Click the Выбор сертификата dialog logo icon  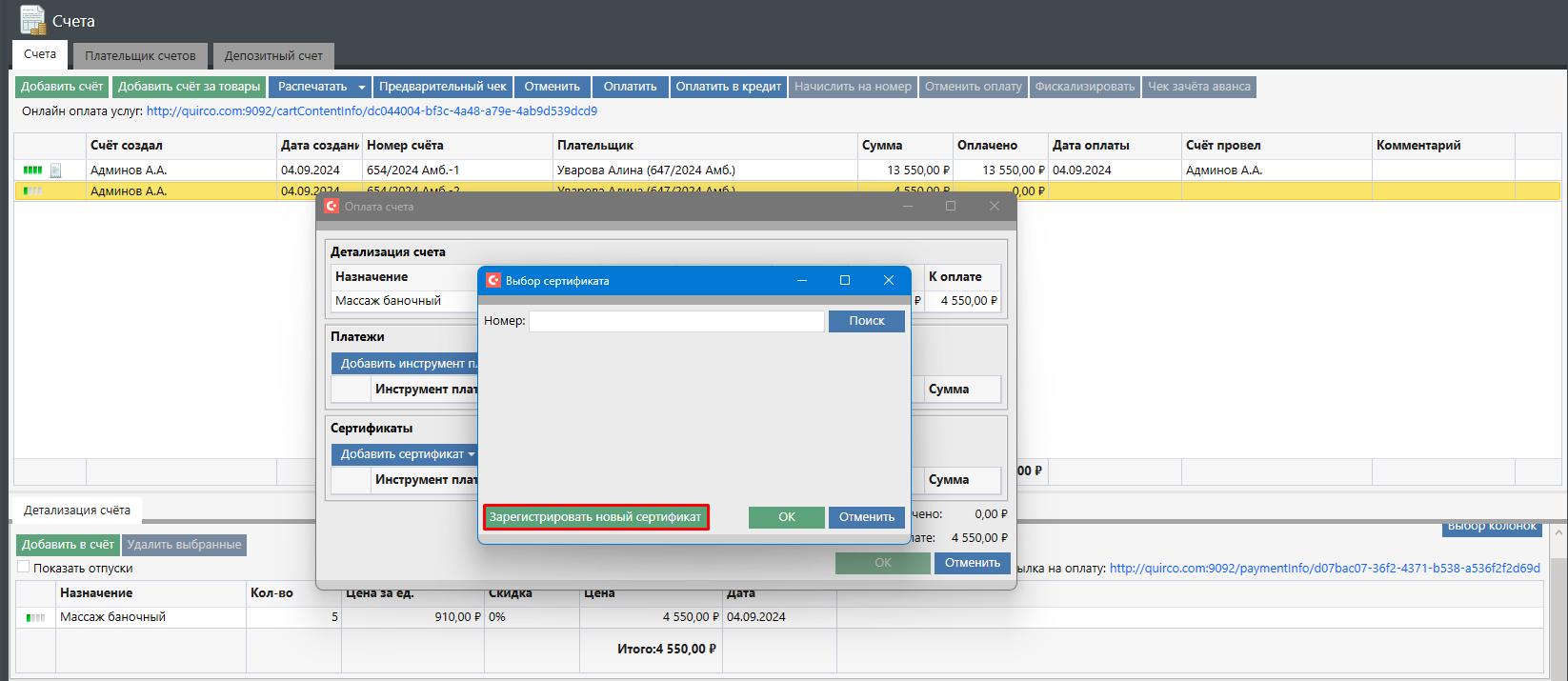click(x=493, y=281)
